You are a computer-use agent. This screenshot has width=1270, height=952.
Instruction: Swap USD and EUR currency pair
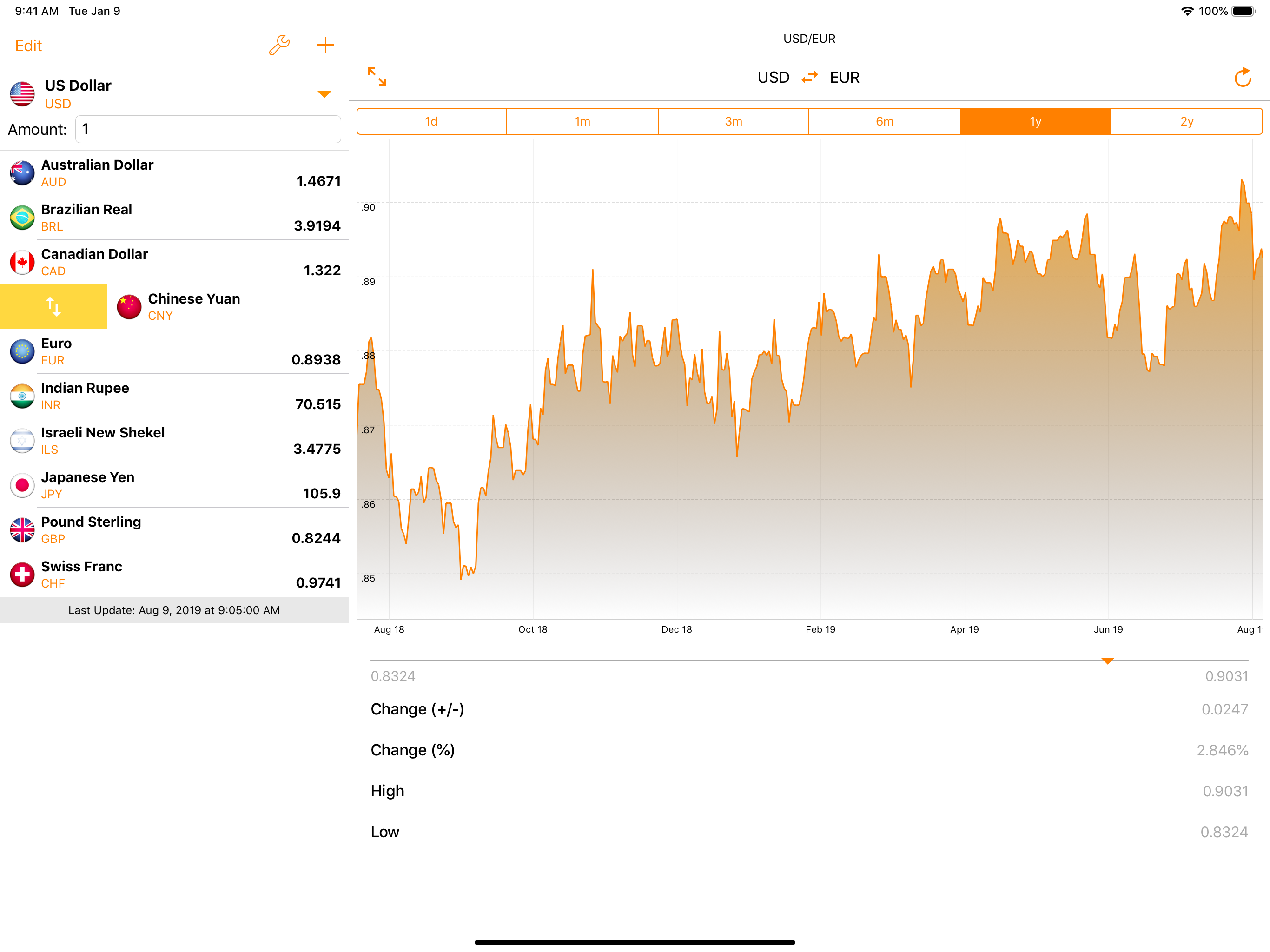[809, 78]
